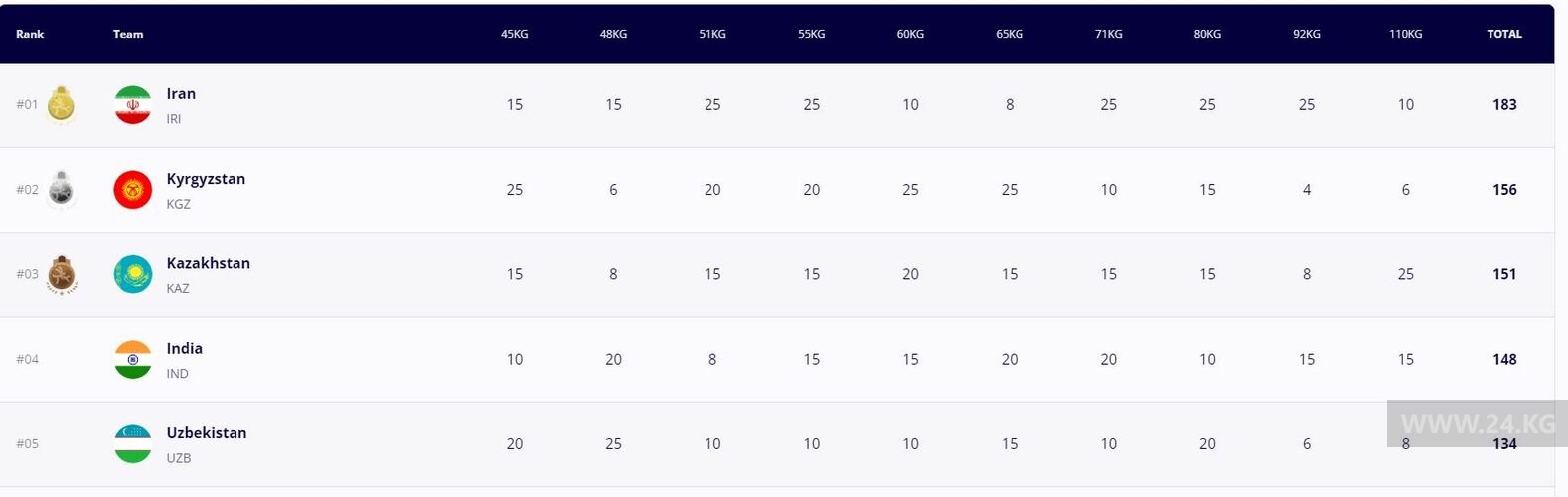The height and width of the screenshot is (497, 1568).
Task: Select the Kazakhstan team name
Action: [x=208, y=263]
